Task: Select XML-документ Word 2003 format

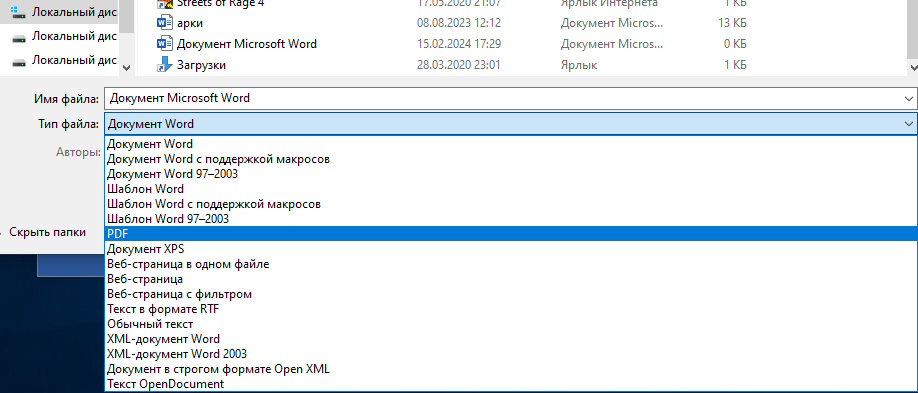Action: [x=511, y=354]
